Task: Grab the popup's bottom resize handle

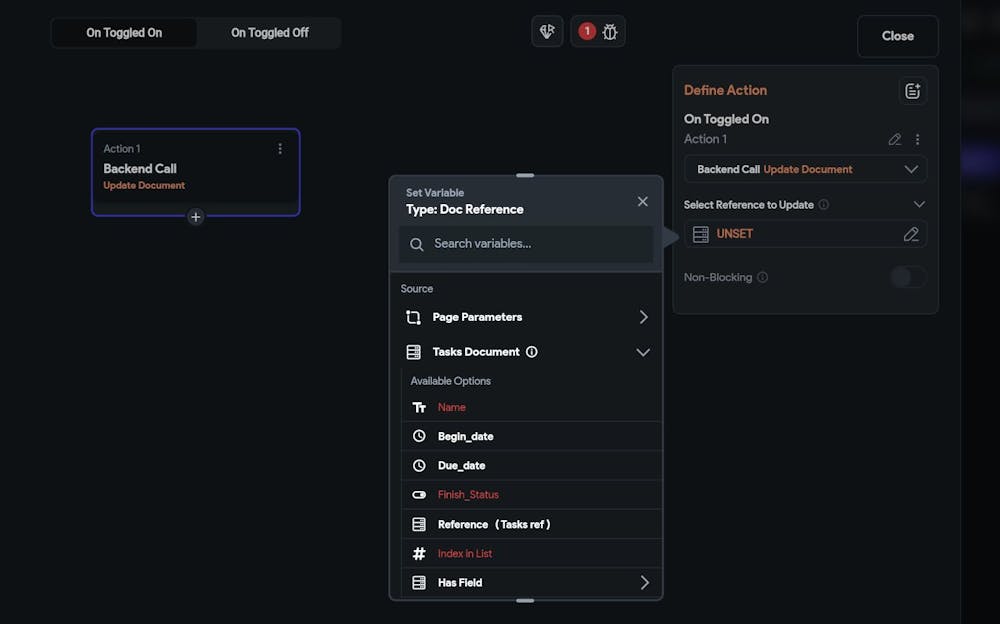Action: click(x=525, y=600)
